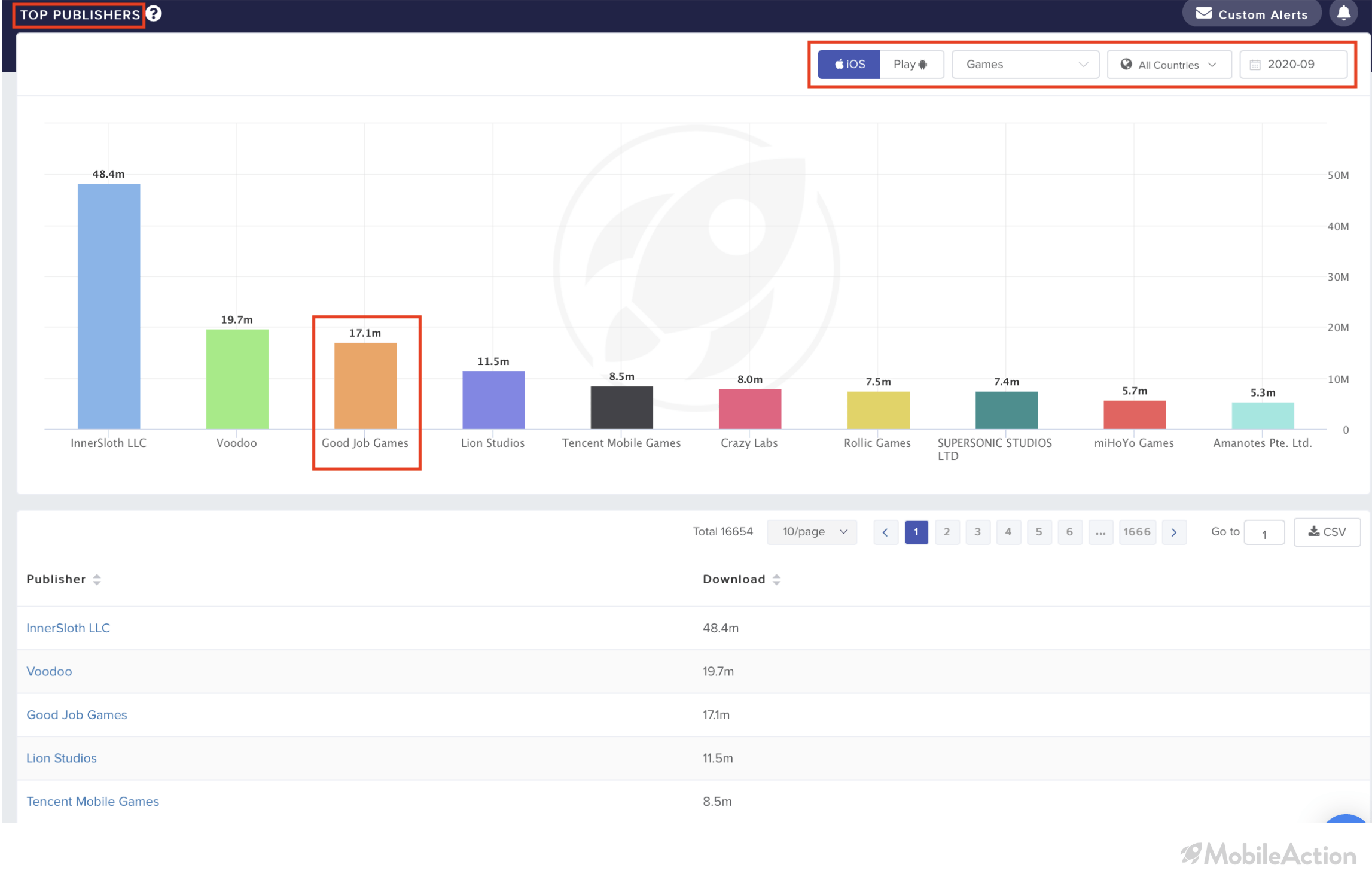Click the InnerSloth LLC blue bar

(x=109, y=306)
